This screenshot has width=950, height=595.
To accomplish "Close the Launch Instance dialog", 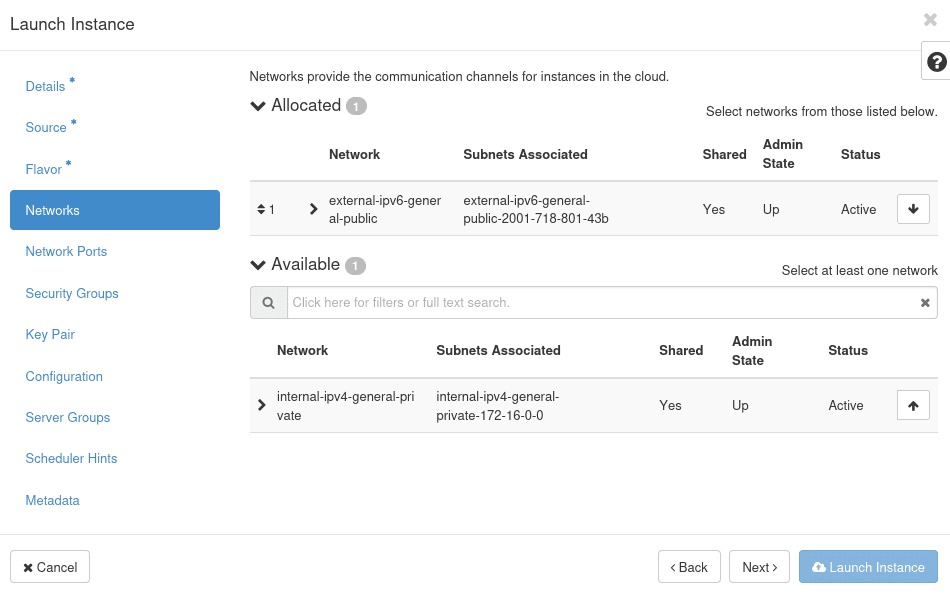I will pos(930,20).
